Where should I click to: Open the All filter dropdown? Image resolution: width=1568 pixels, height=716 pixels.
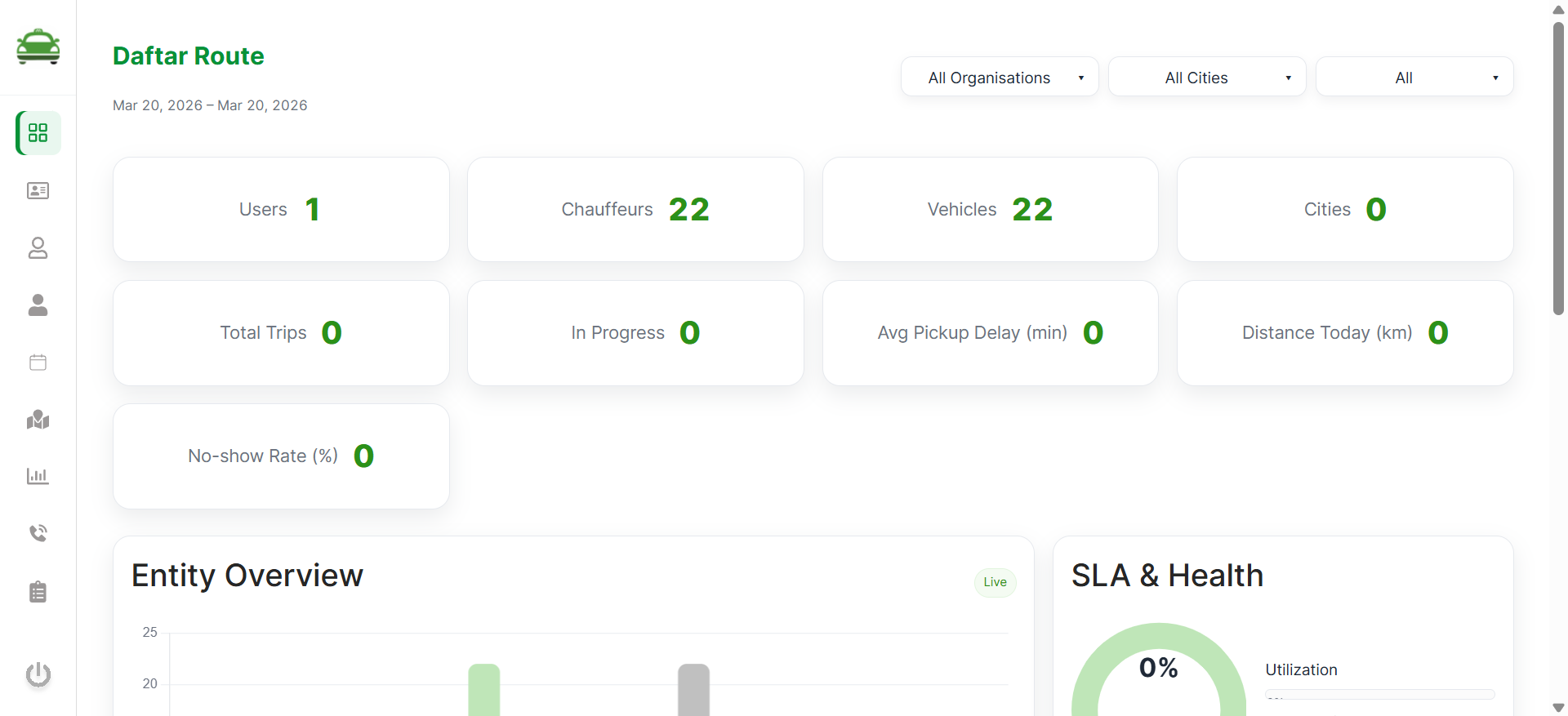(x=1414, y=78)
